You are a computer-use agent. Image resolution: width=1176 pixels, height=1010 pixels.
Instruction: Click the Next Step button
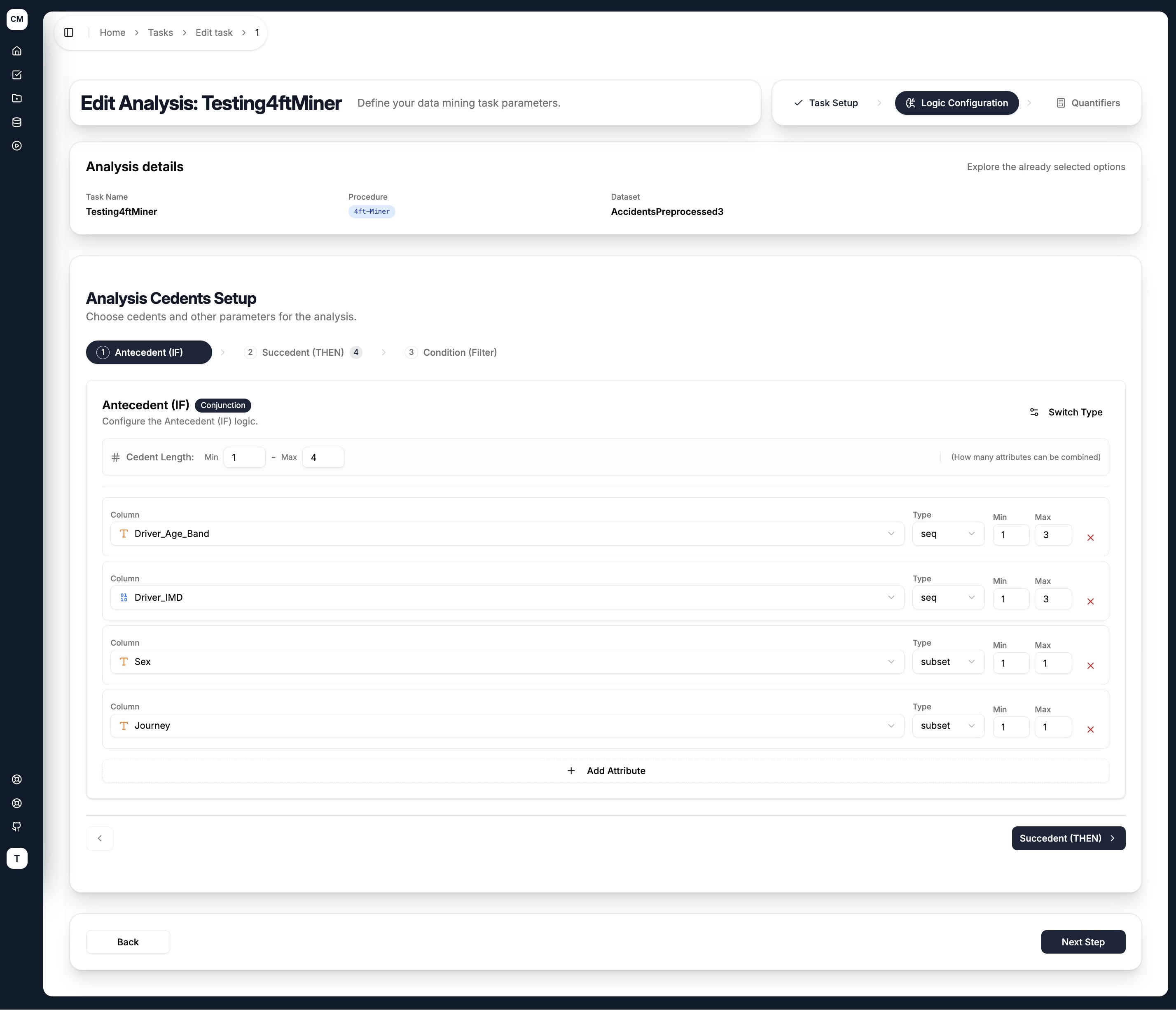click(x=1083, y=942)
